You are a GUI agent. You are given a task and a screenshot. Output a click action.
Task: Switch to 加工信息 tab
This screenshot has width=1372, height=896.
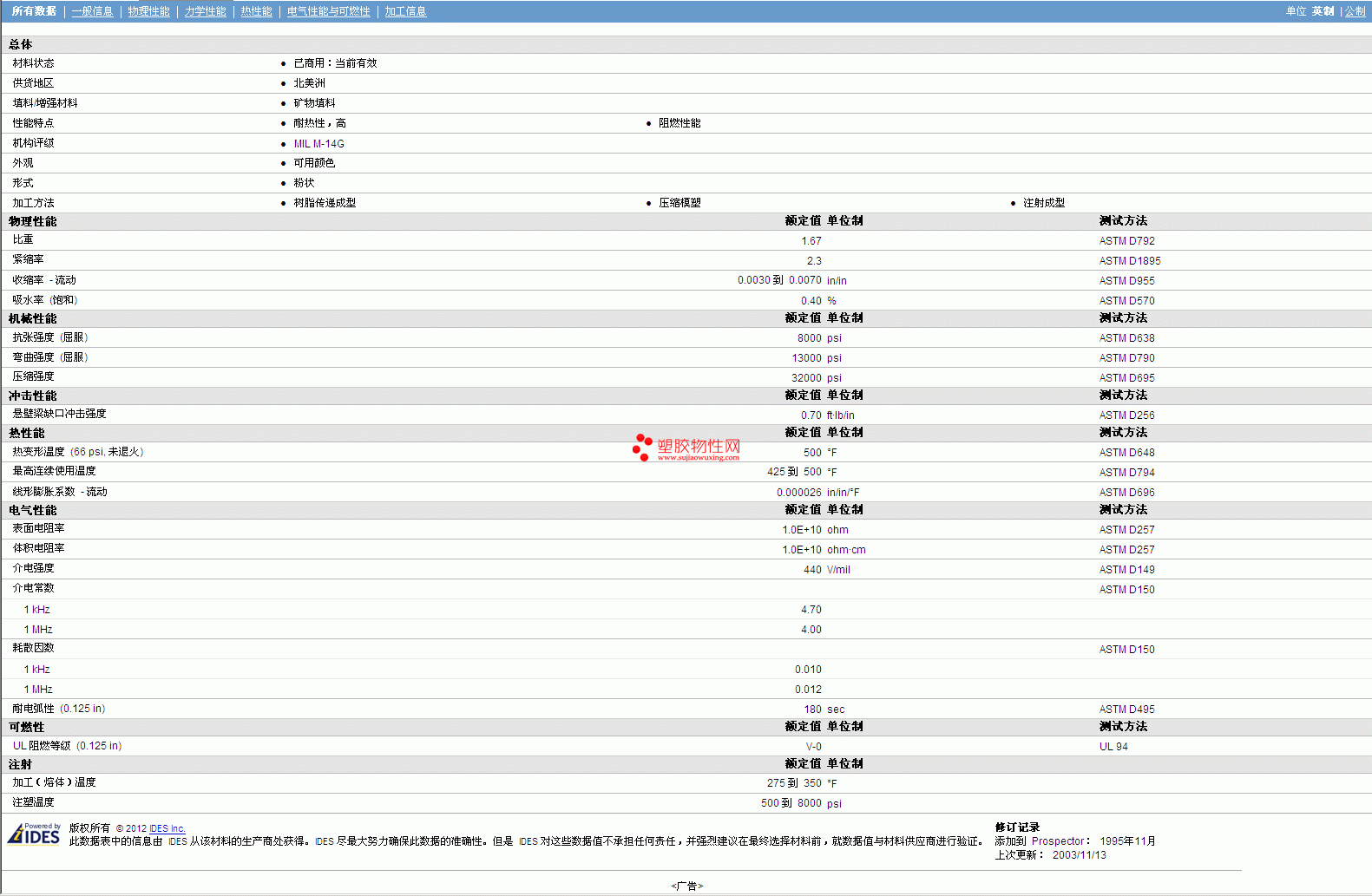coord(405,11)
